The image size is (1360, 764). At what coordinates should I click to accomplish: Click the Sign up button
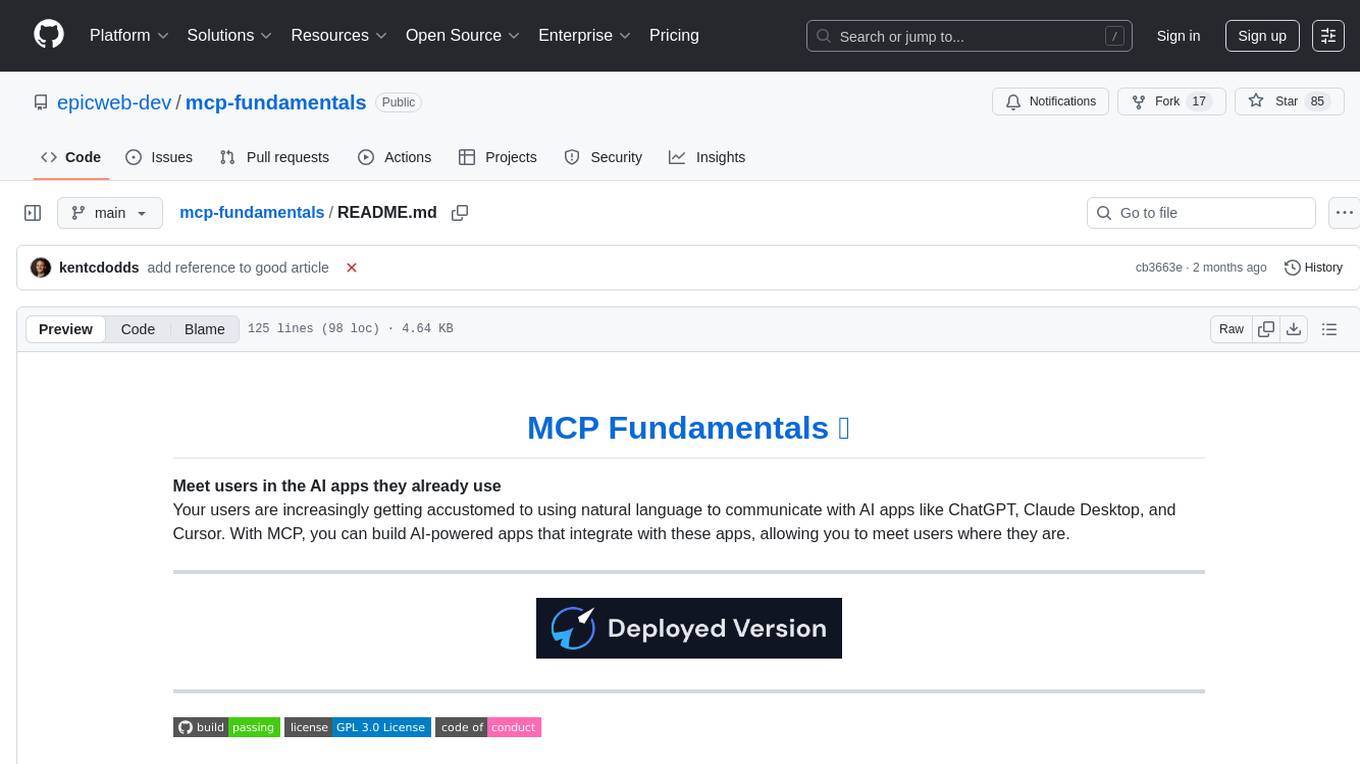pos(1262,36)
